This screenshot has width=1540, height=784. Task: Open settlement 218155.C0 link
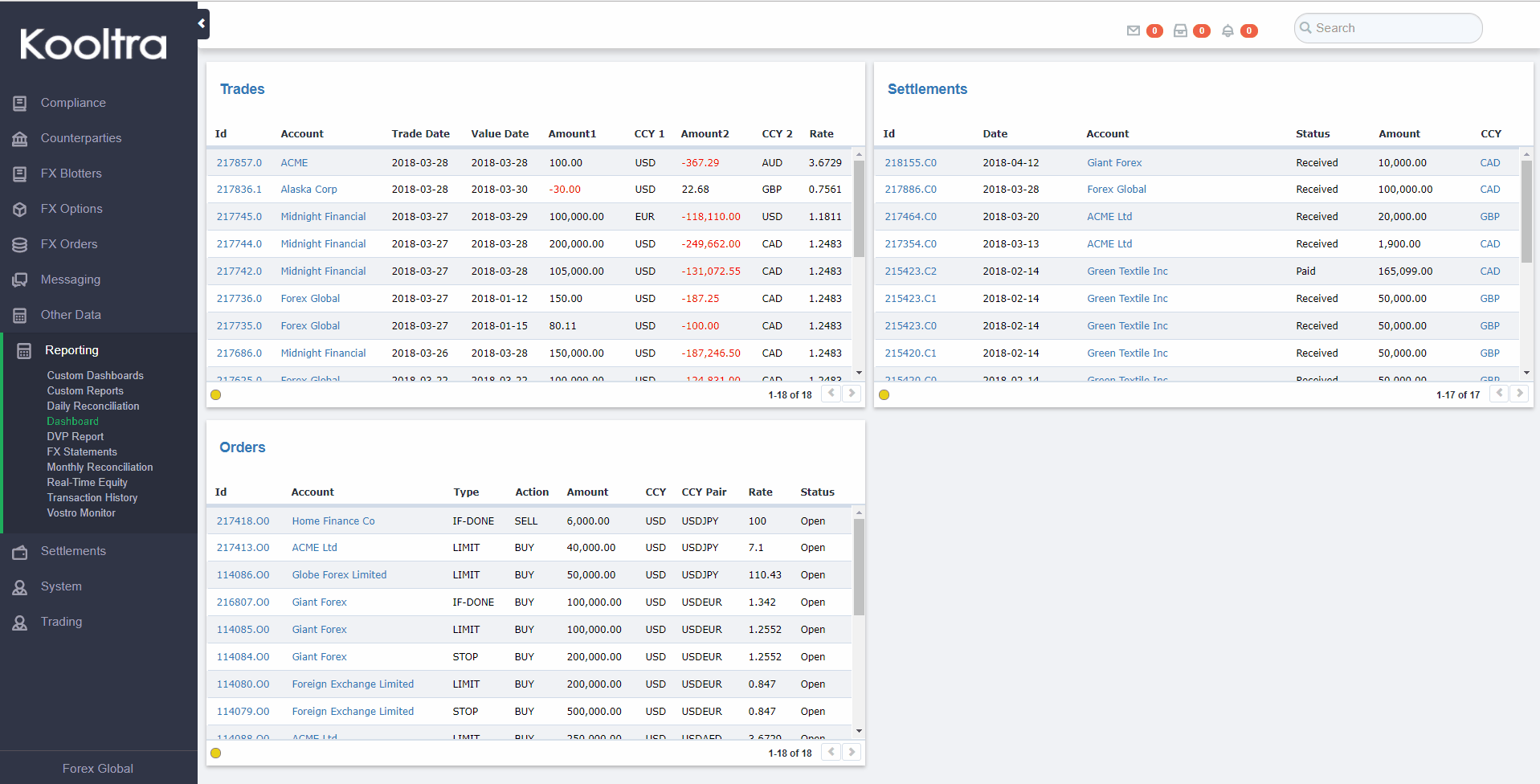(910, 162)
